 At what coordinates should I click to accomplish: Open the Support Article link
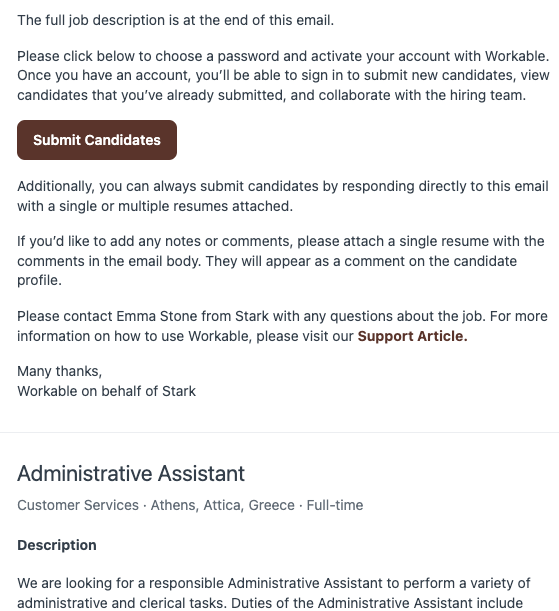412,336
